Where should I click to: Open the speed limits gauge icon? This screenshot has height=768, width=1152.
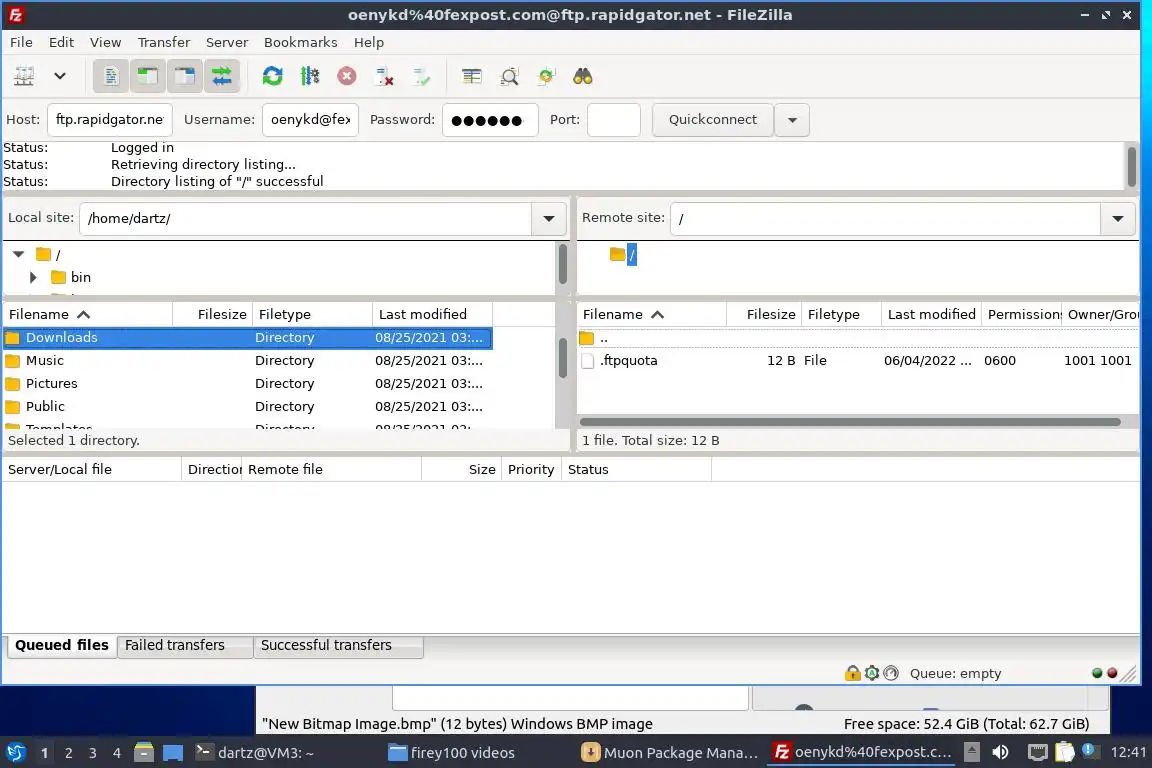[x=891, y=672]
